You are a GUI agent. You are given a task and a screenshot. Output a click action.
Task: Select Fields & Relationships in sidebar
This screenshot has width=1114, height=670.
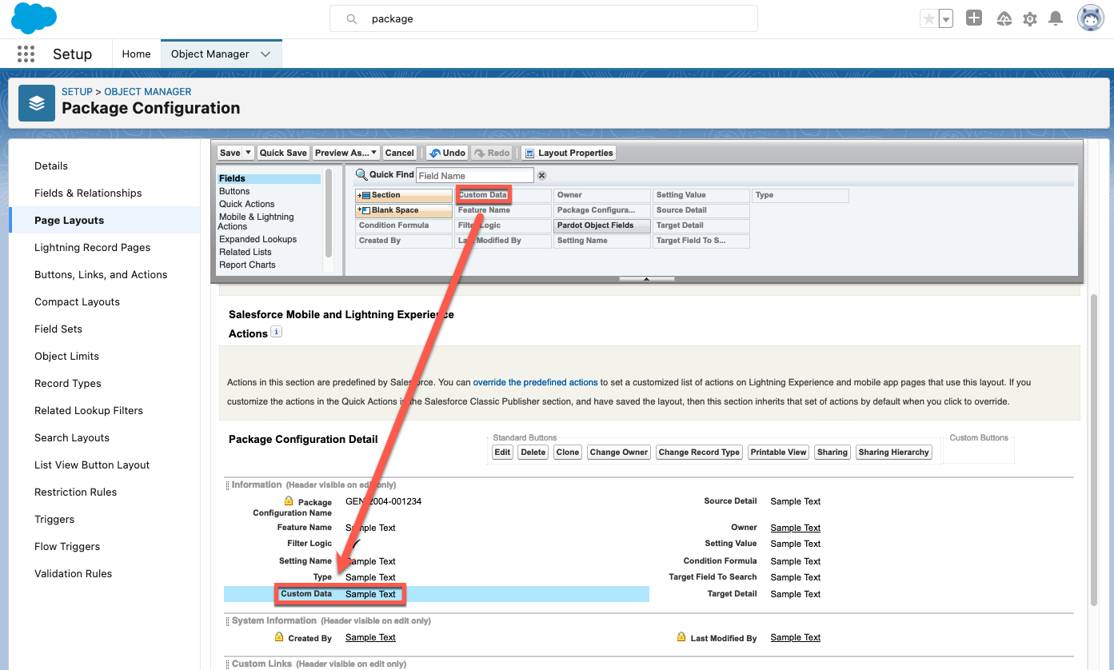coord(88,193)
